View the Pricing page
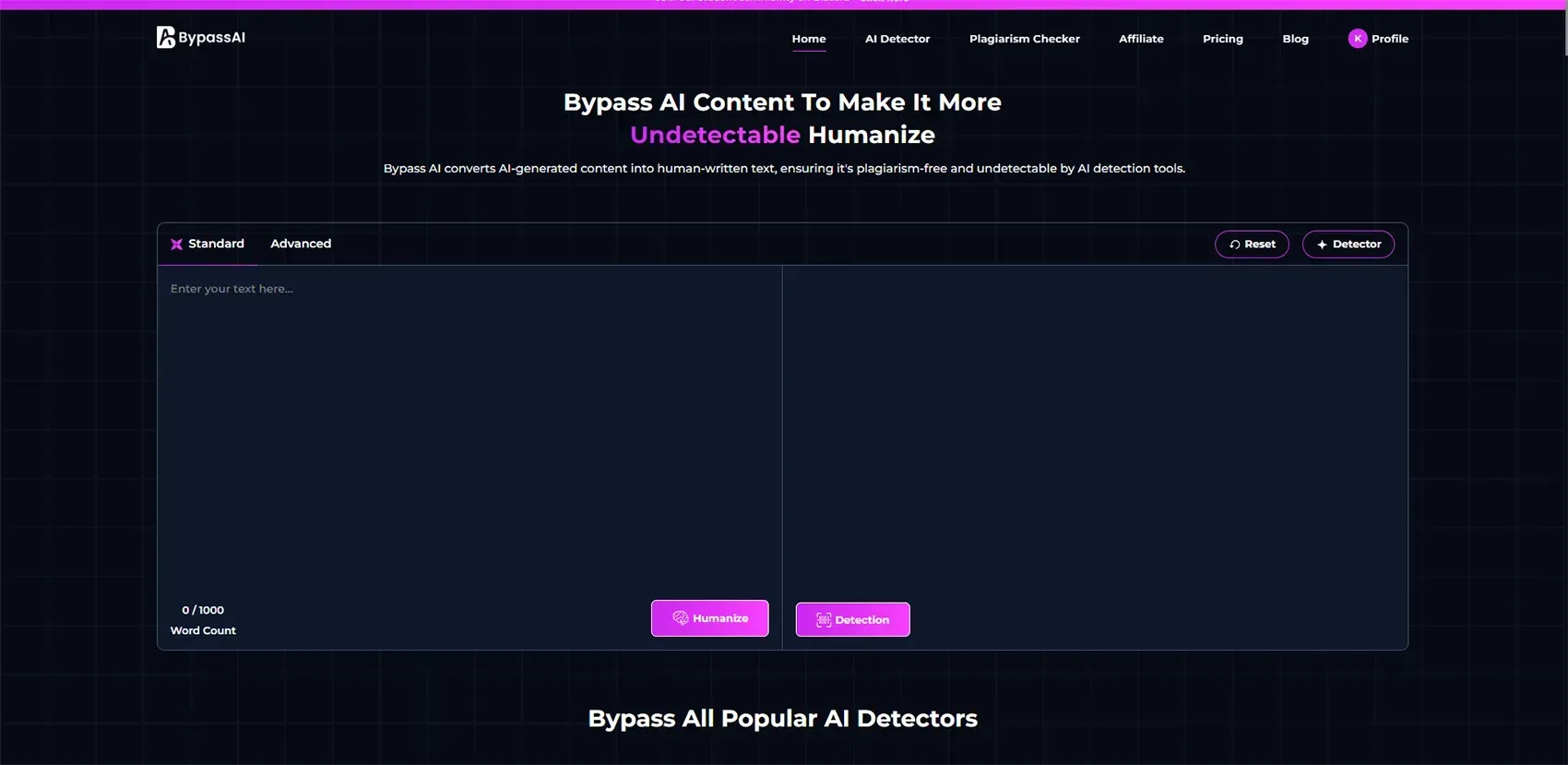The height and width of the screenshot is (765, 1568). pos(1222,39)
